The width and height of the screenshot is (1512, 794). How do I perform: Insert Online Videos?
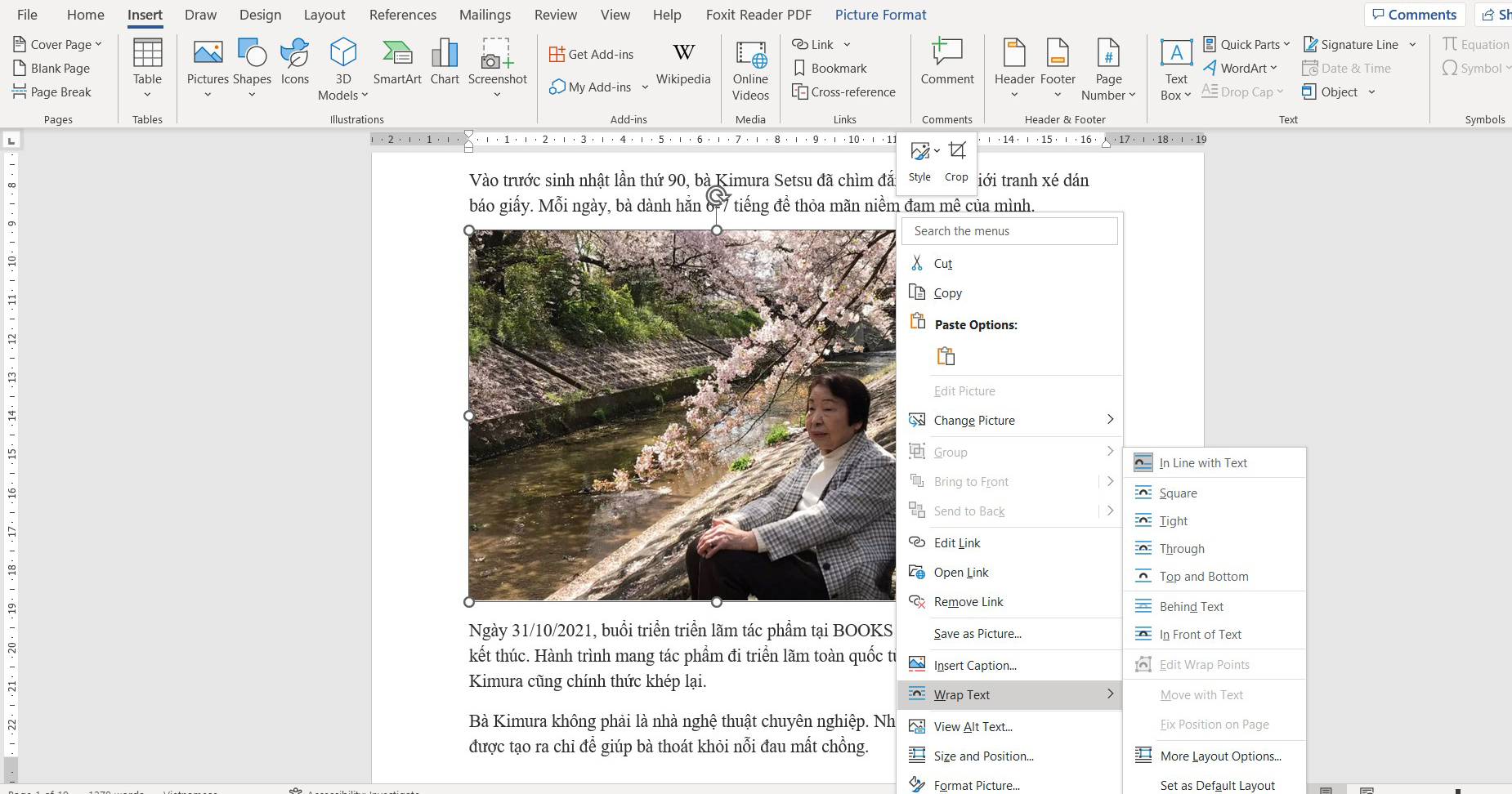pos(750,70)
